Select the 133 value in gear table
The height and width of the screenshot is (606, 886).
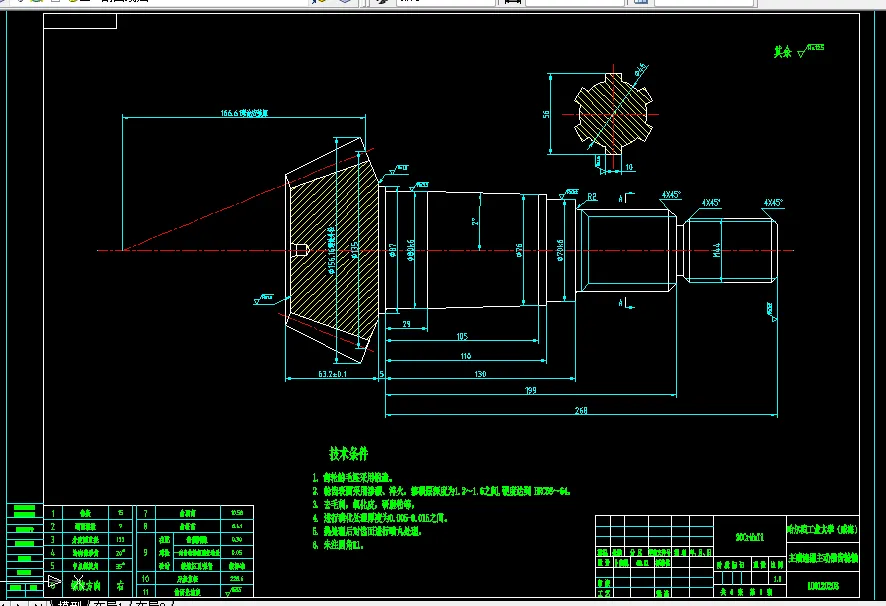(x=120, y=539)
